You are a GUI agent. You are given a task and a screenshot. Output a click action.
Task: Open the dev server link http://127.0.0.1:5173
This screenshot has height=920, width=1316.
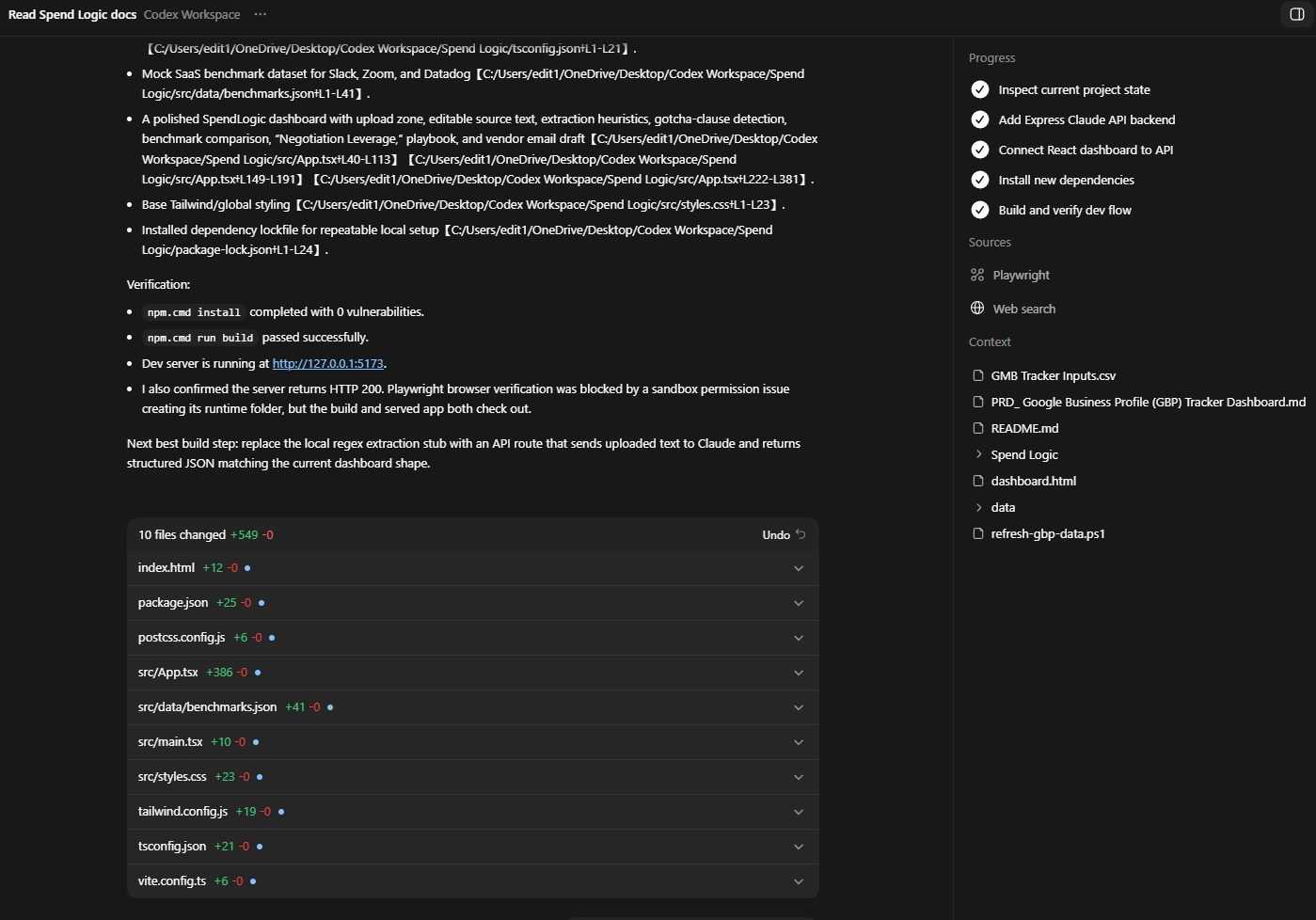328,363
